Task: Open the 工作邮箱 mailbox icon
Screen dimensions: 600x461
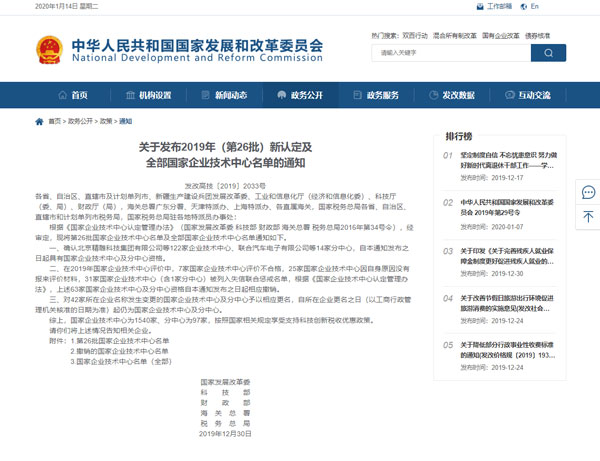Action: (480, 7)
